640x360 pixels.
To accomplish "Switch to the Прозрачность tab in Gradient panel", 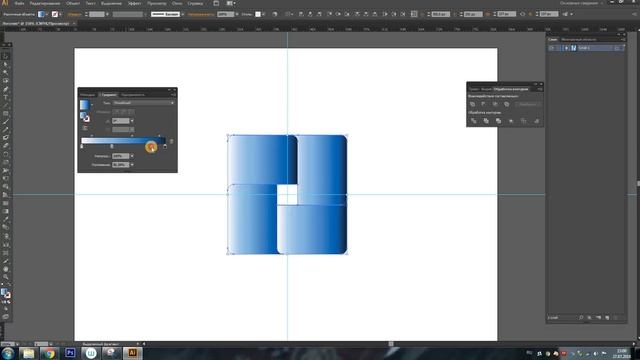I will 133,95.
